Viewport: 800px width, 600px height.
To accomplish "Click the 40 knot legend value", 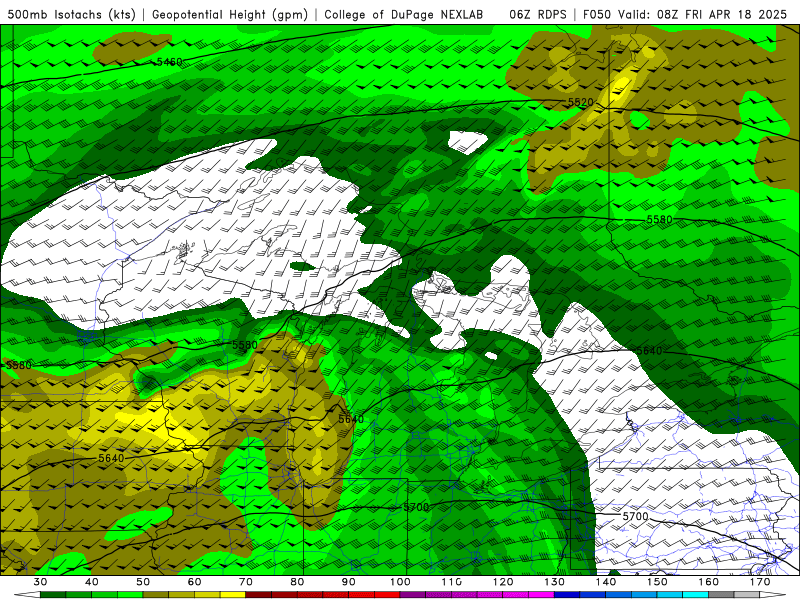I will pyautogui.click(x=92, y=582).
